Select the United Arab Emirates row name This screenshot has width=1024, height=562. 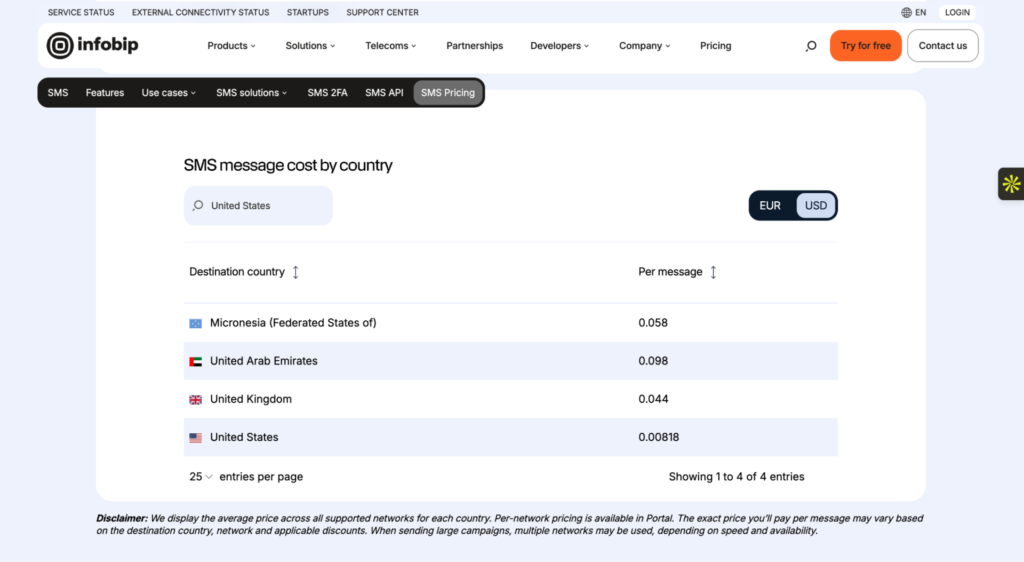click(264, 361)
